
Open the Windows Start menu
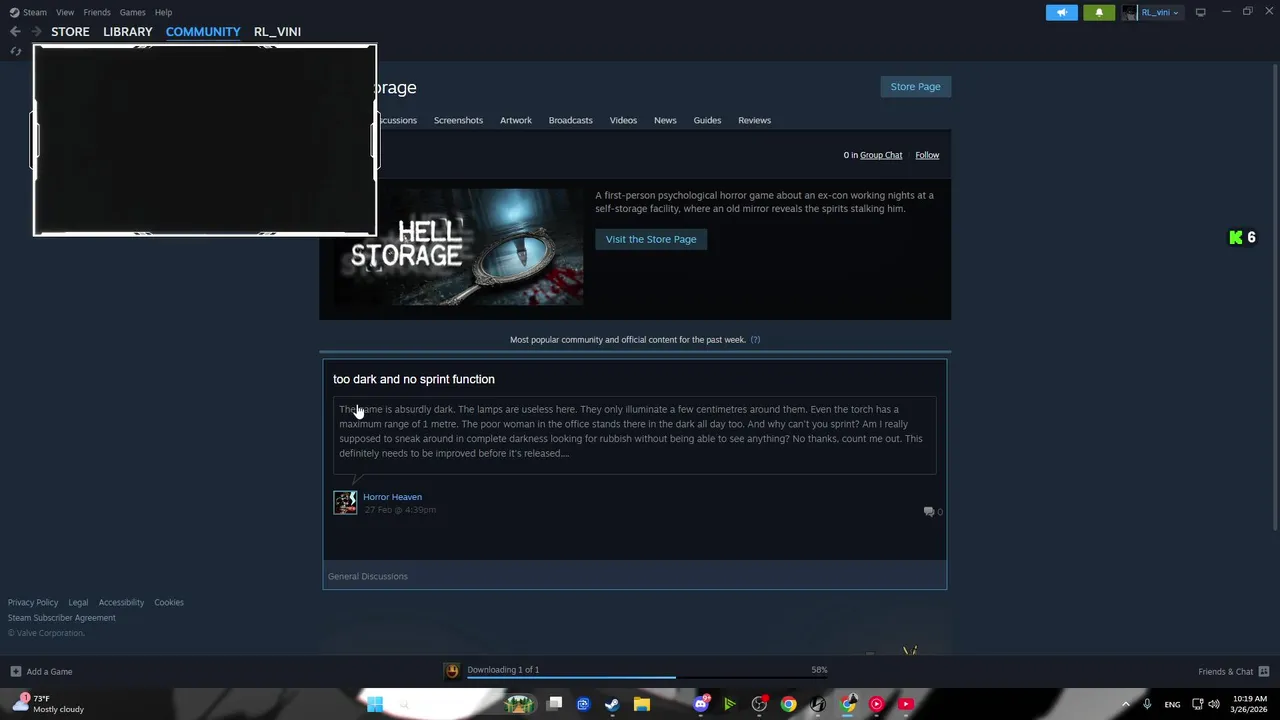[x=375, y=704]
